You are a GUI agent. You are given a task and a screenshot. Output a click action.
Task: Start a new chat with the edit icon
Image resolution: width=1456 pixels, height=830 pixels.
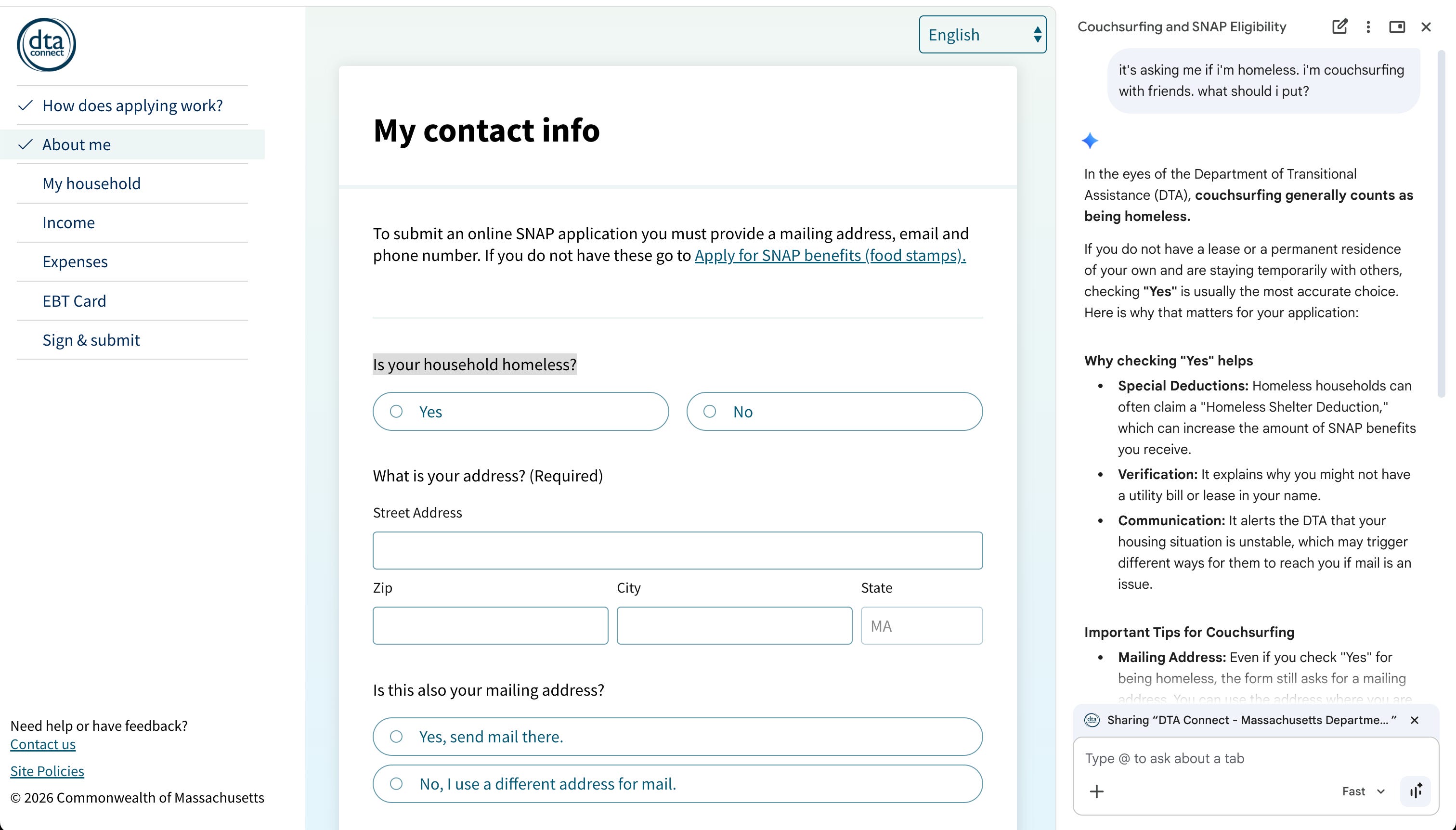point(1339,27)
